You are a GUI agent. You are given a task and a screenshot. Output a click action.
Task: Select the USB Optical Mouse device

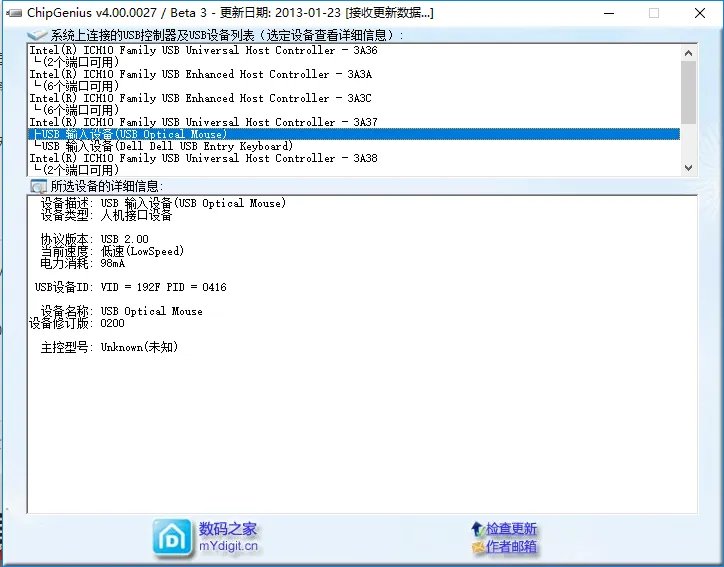pos(131,134)
